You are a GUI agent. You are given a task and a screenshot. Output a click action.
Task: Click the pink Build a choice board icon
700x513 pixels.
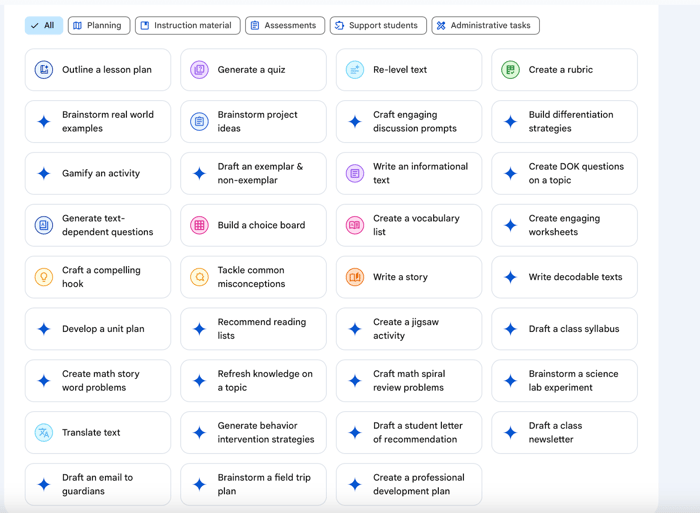199,225
